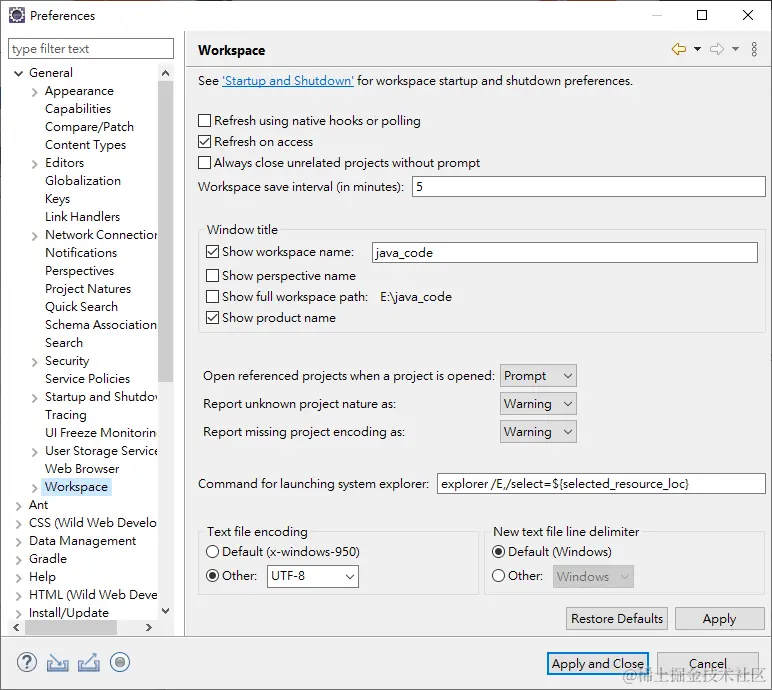Open the Help question mark icon
Viewport: 772px width, 690px height.
[27, 662]
